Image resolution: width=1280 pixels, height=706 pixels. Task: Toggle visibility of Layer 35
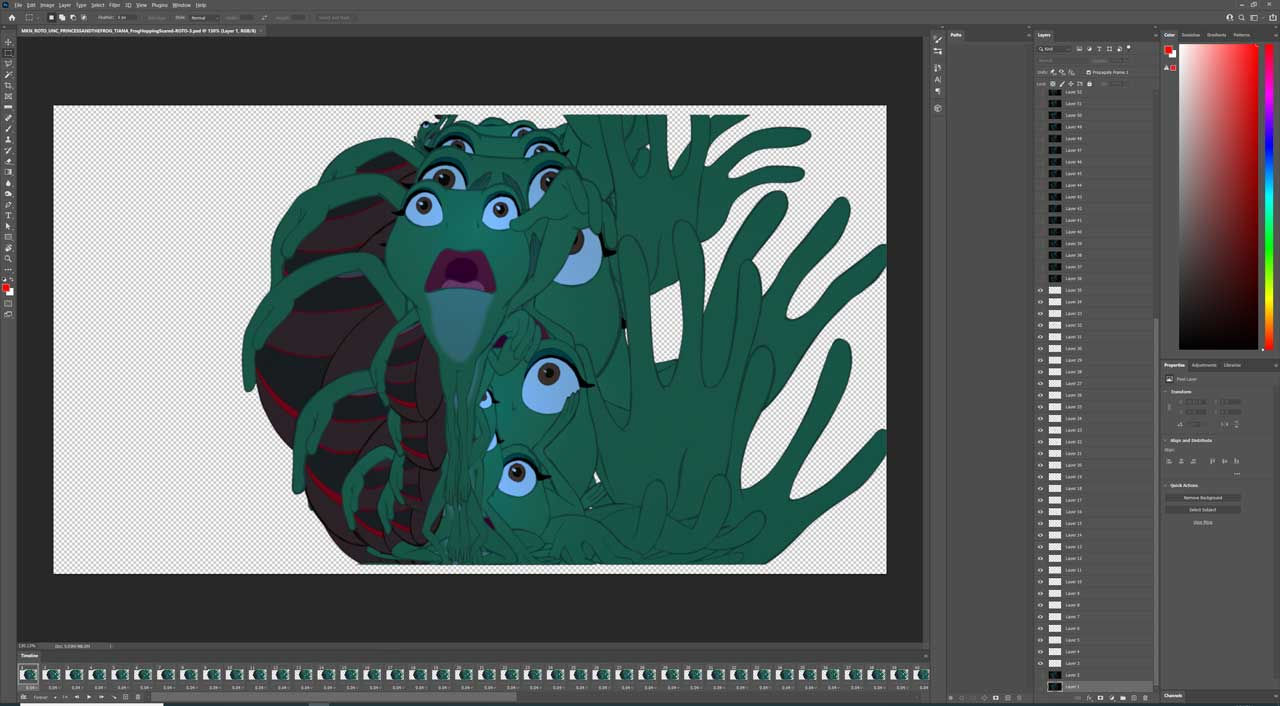pos(1040,290)
